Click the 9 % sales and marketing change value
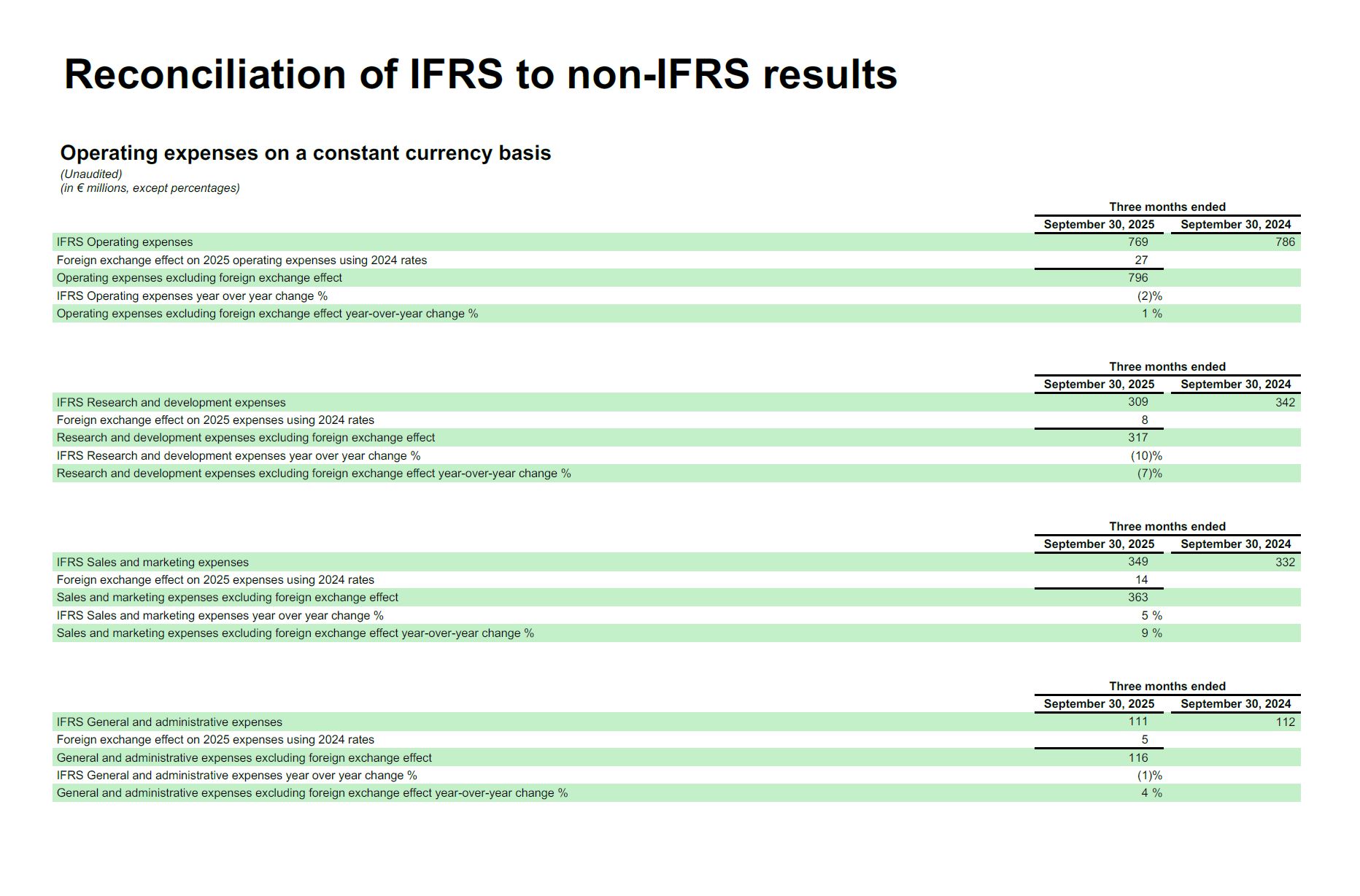This screenshot has height=896, width=1360. [1151, 633]
